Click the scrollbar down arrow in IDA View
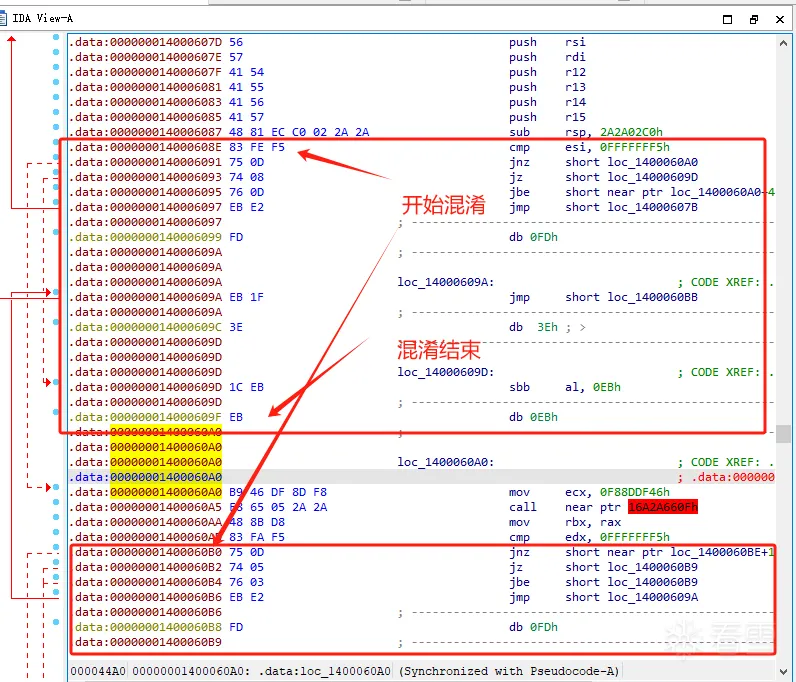Image resolution: width=796 pixels, height=682 pixels. (x=783, y=671)
